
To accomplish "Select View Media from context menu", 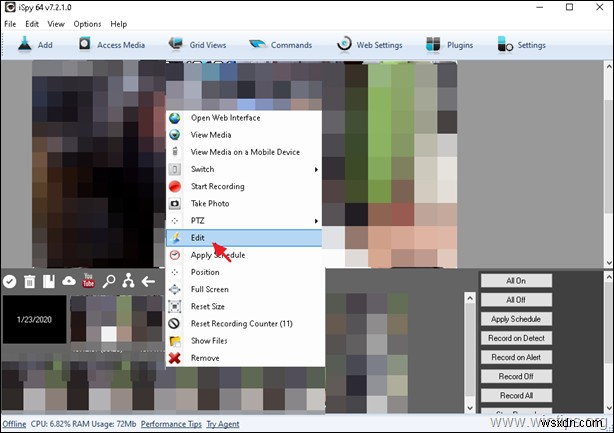I will pyautogui.click(x=244, y=135).
